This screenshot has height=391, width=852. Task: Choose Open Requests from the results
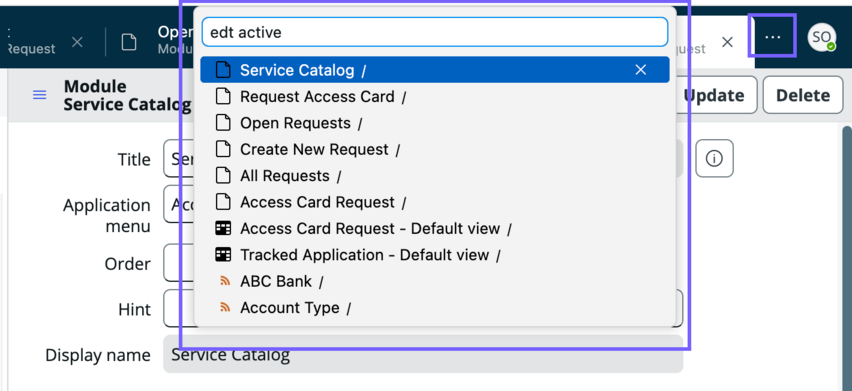[x=435, y=123]
